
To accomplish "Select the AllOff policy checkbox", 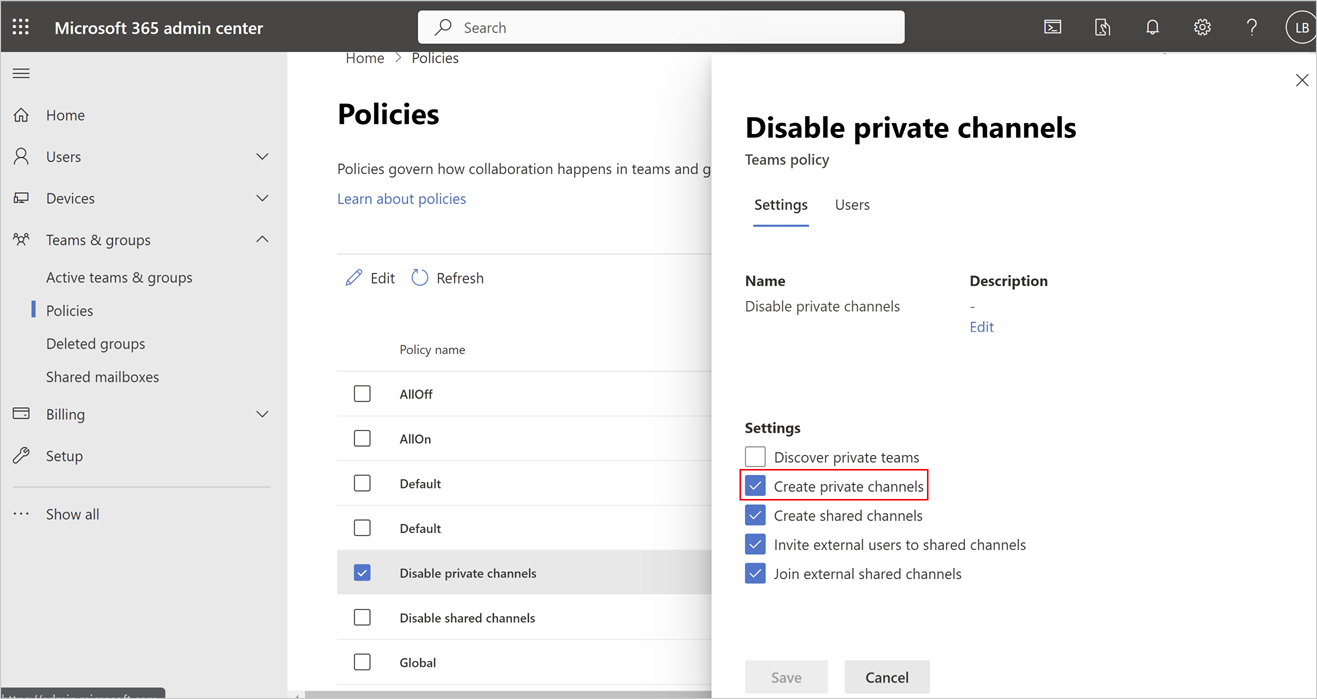I will [362, 394].
